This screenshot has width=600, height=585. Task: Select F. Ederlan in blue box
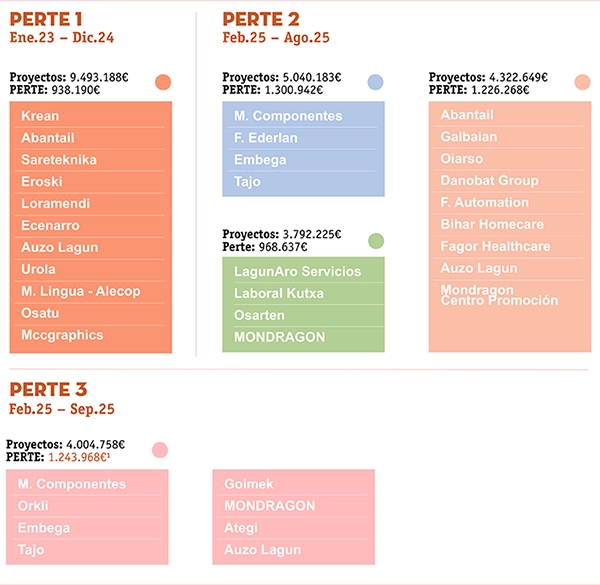pyautogui.click(x=266, y=138)
